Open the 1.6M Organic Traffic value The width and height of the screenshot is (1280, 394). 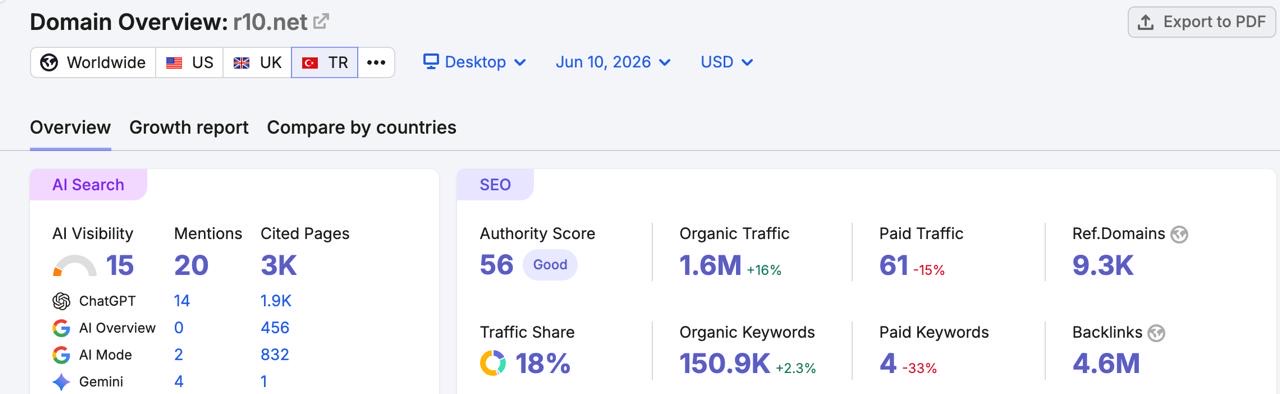[710, 265]
